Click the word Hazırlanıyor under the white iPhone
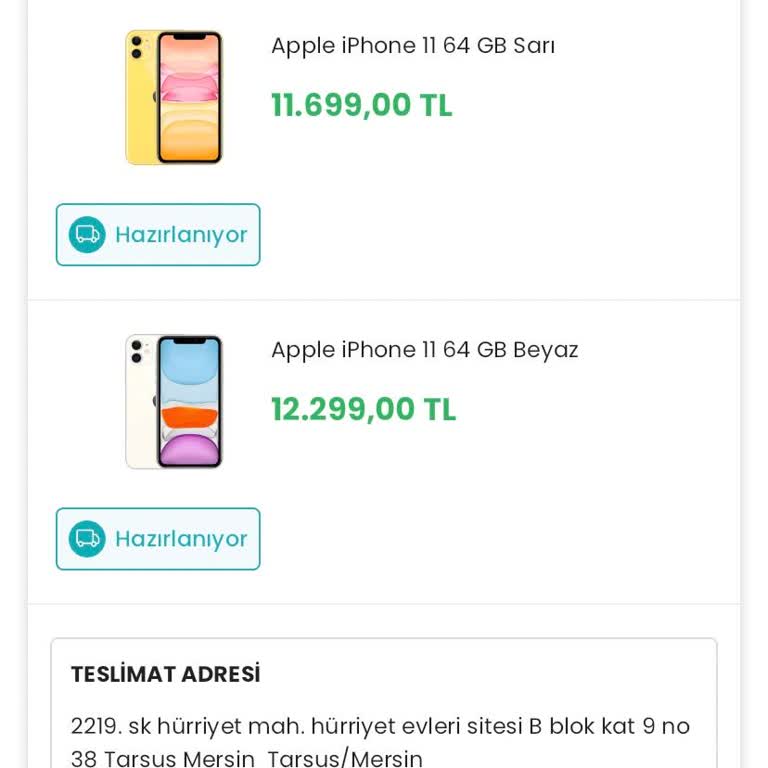Viewport: 768px width, 768px height. tap(181, 539)
